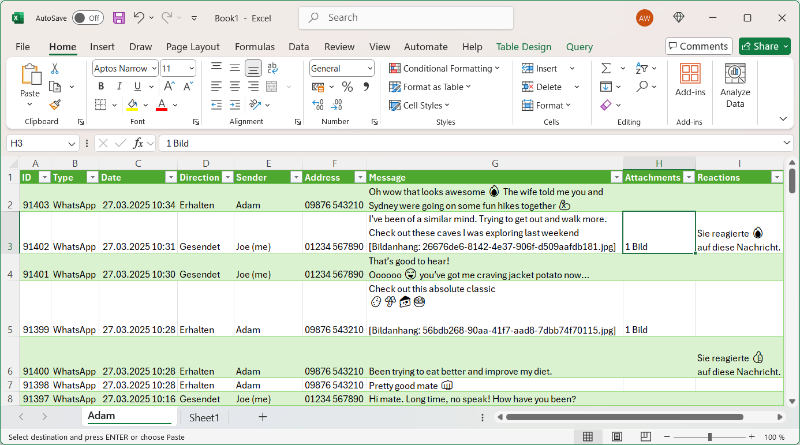Open Add-ins
Image resolution: width=800 pixels, height=445 pixels.
690,80
